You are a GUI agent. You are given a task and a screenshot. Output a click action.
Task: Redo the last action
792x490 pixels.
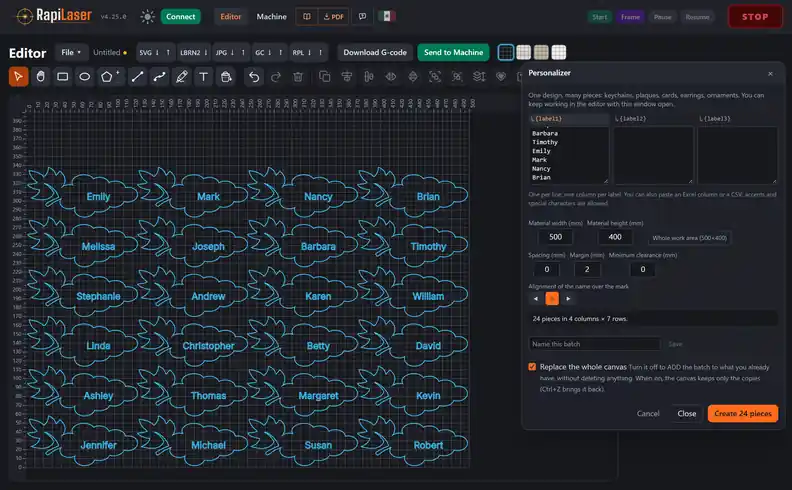276,77
